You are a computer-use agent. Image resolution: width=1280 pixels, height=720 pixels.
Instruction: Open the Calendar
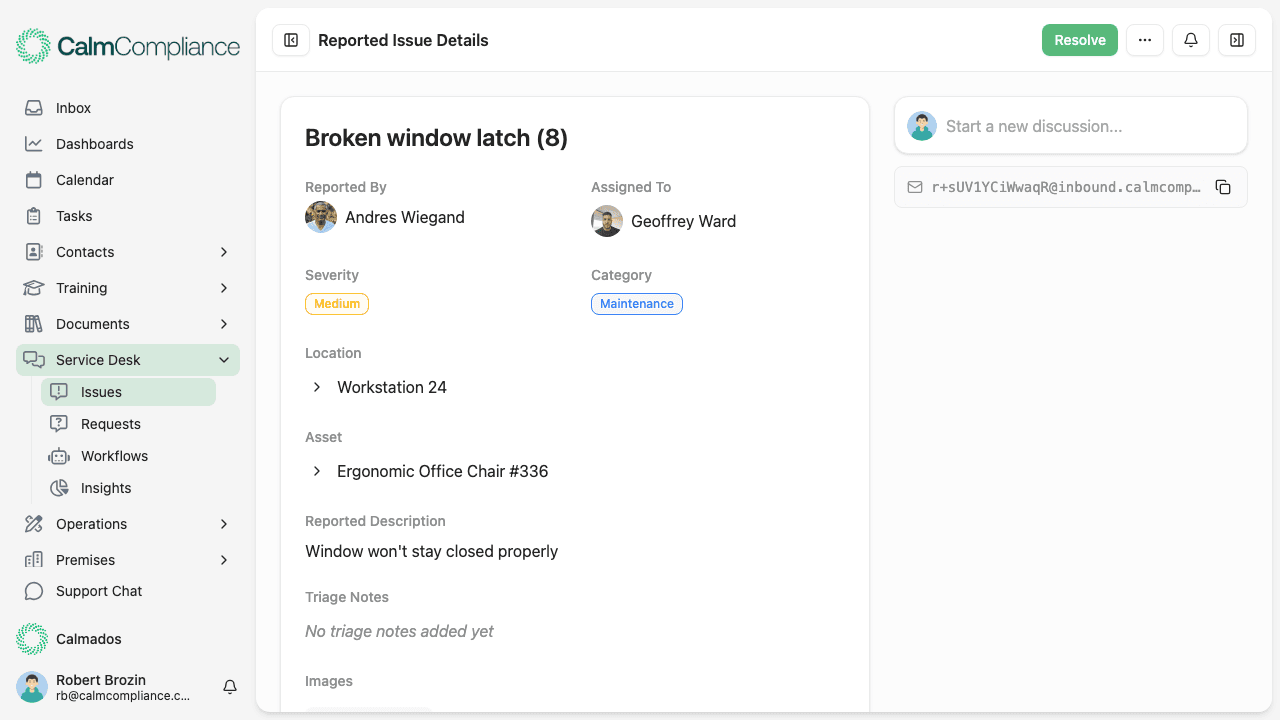[x=84, y=179]
